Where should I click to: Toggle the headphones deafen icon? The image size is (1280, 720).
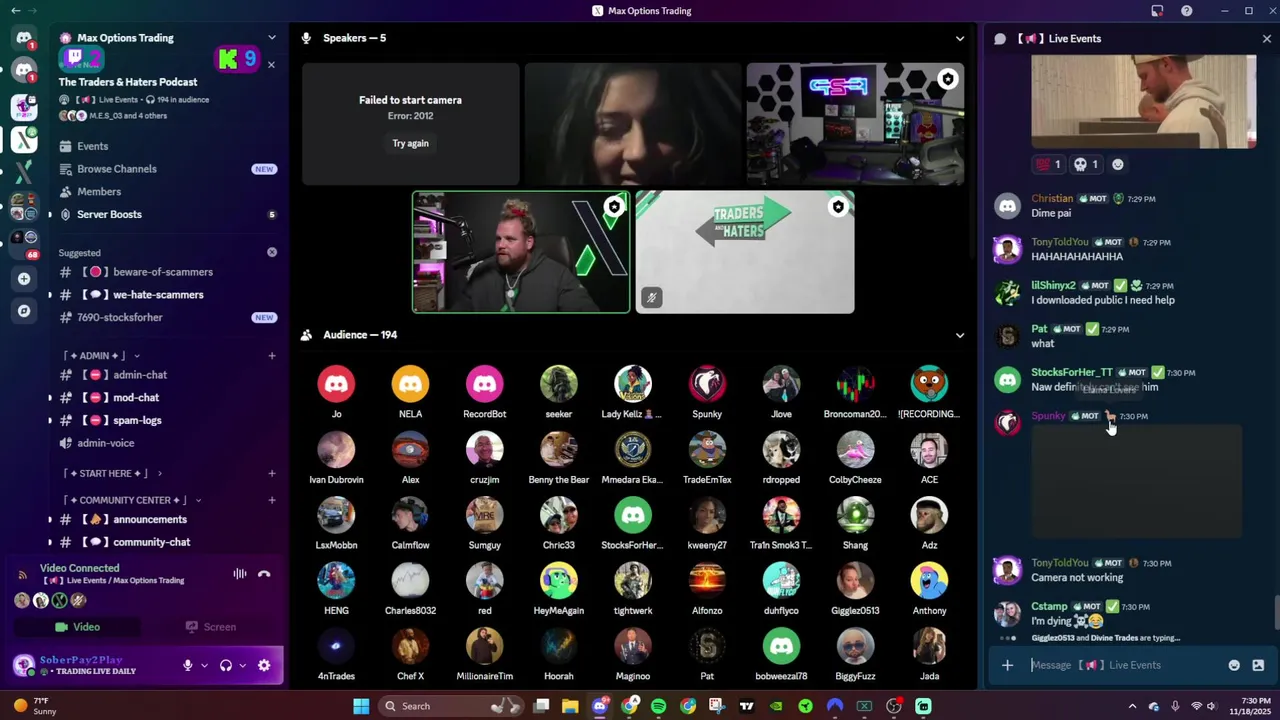pos(226,666)
